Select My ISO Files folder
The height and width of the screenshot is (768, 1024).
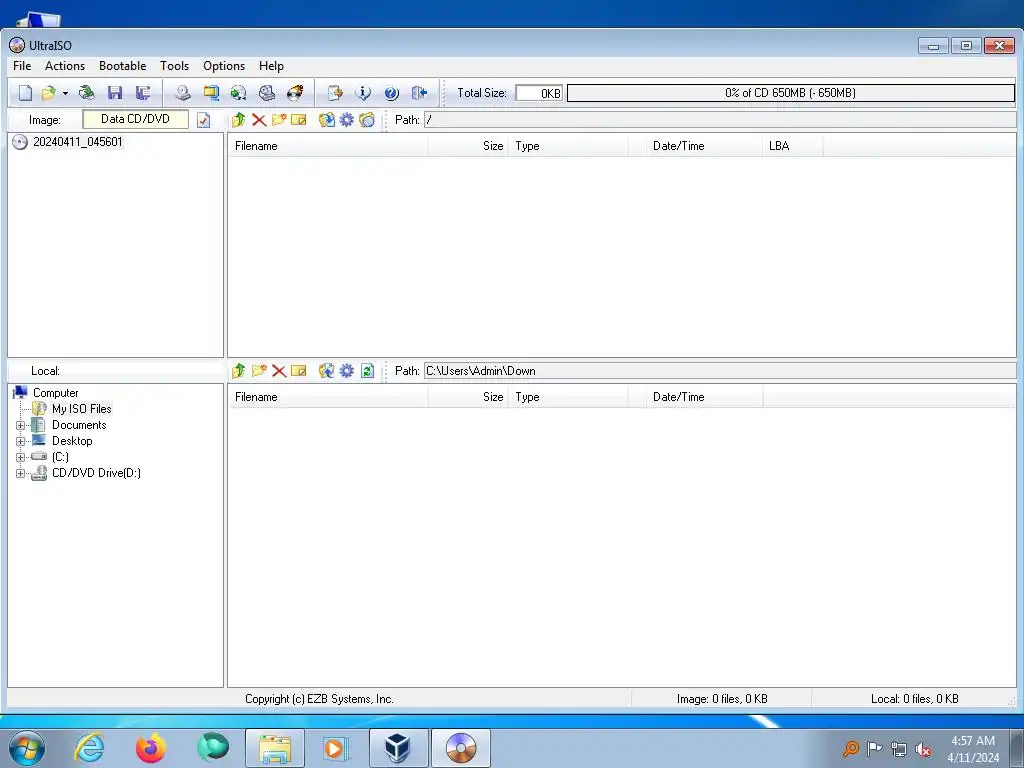click(x=82, y=409)
